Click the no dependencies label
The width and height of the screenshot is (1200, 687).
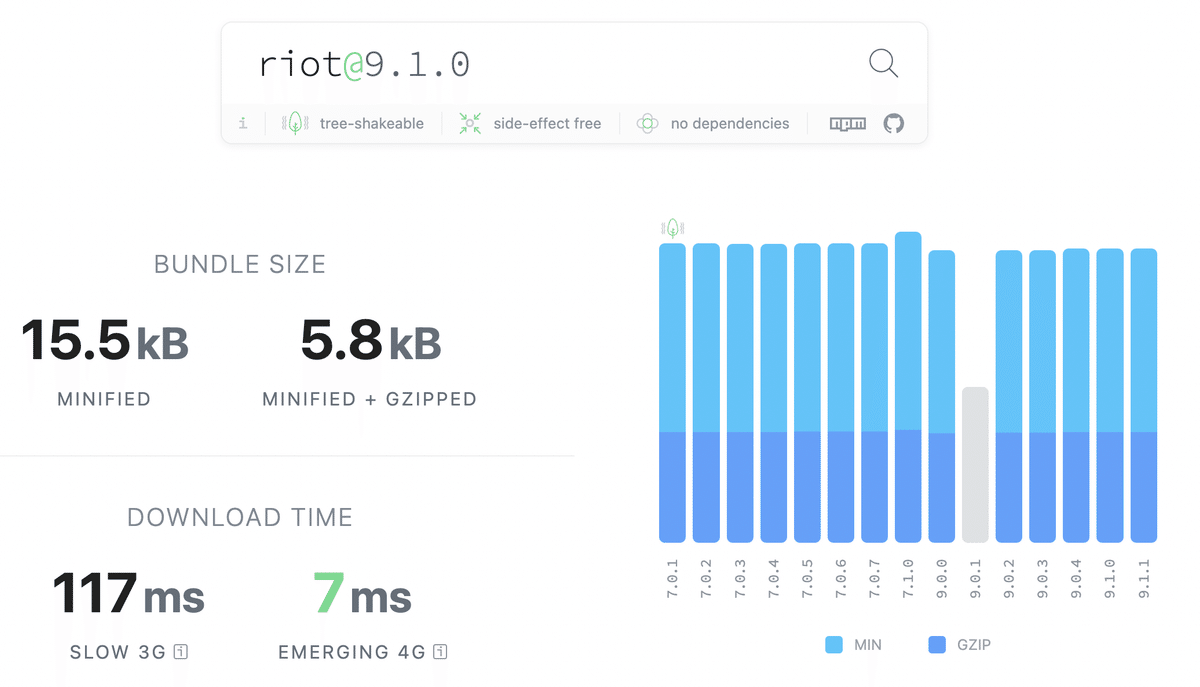pos(730,124)
